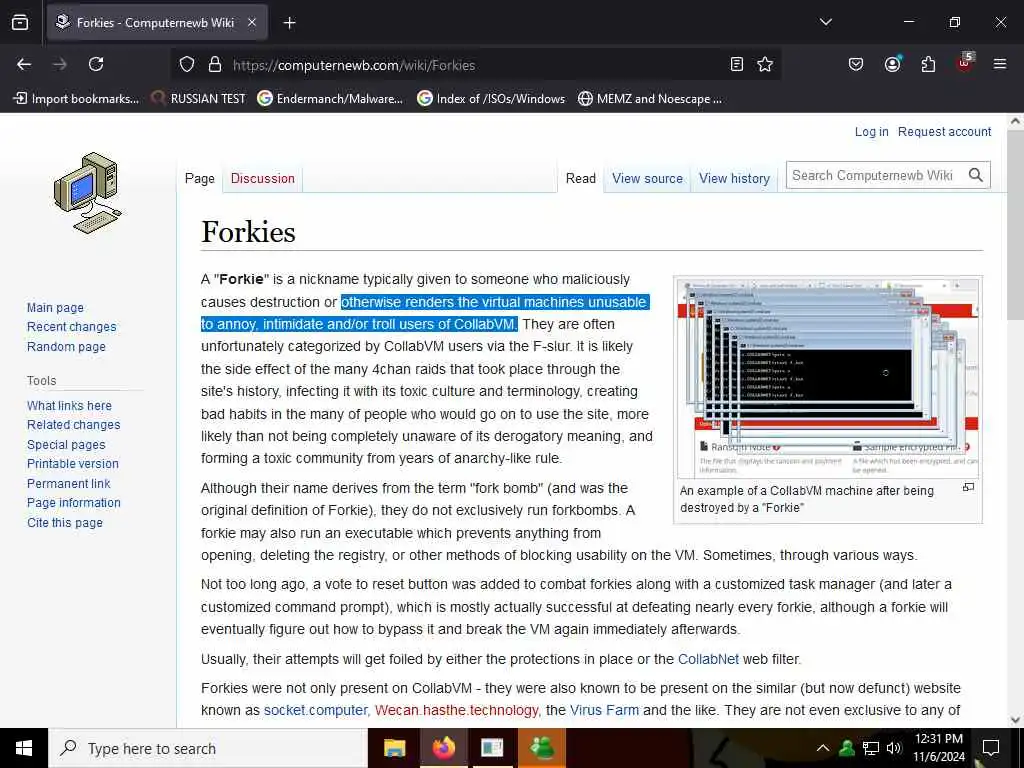Open a new tab with plus button

(289, 23)
